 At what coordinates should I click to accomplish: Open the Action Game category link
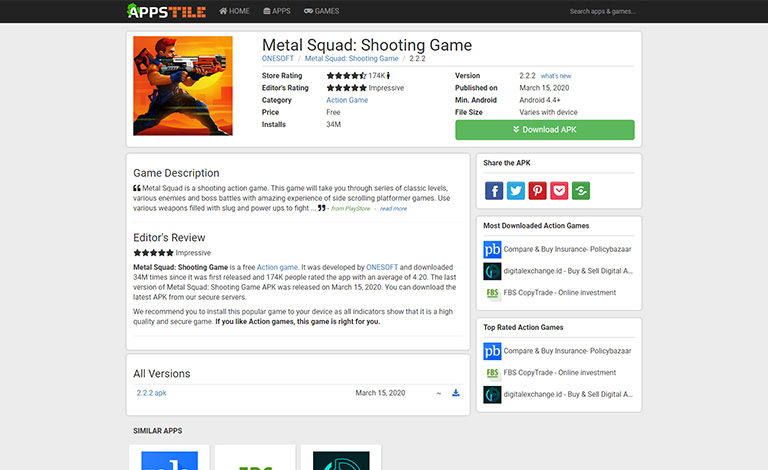tap(347, 100)
